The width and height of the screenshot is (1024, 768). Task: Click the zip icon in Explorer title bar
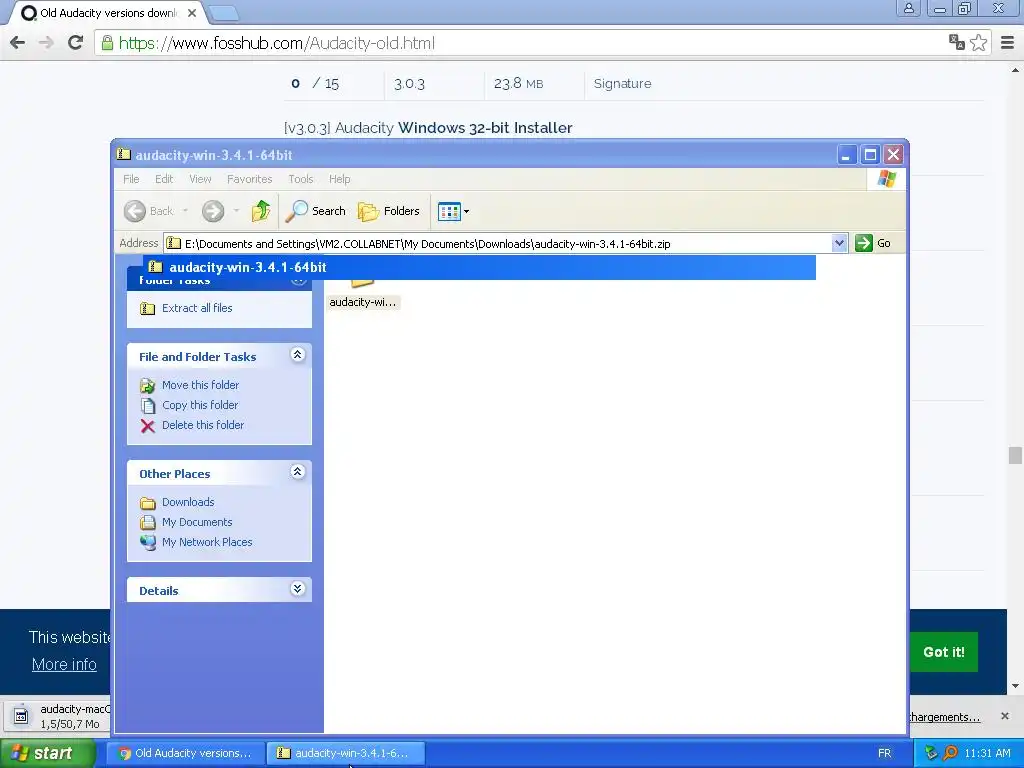coord(123,154)
